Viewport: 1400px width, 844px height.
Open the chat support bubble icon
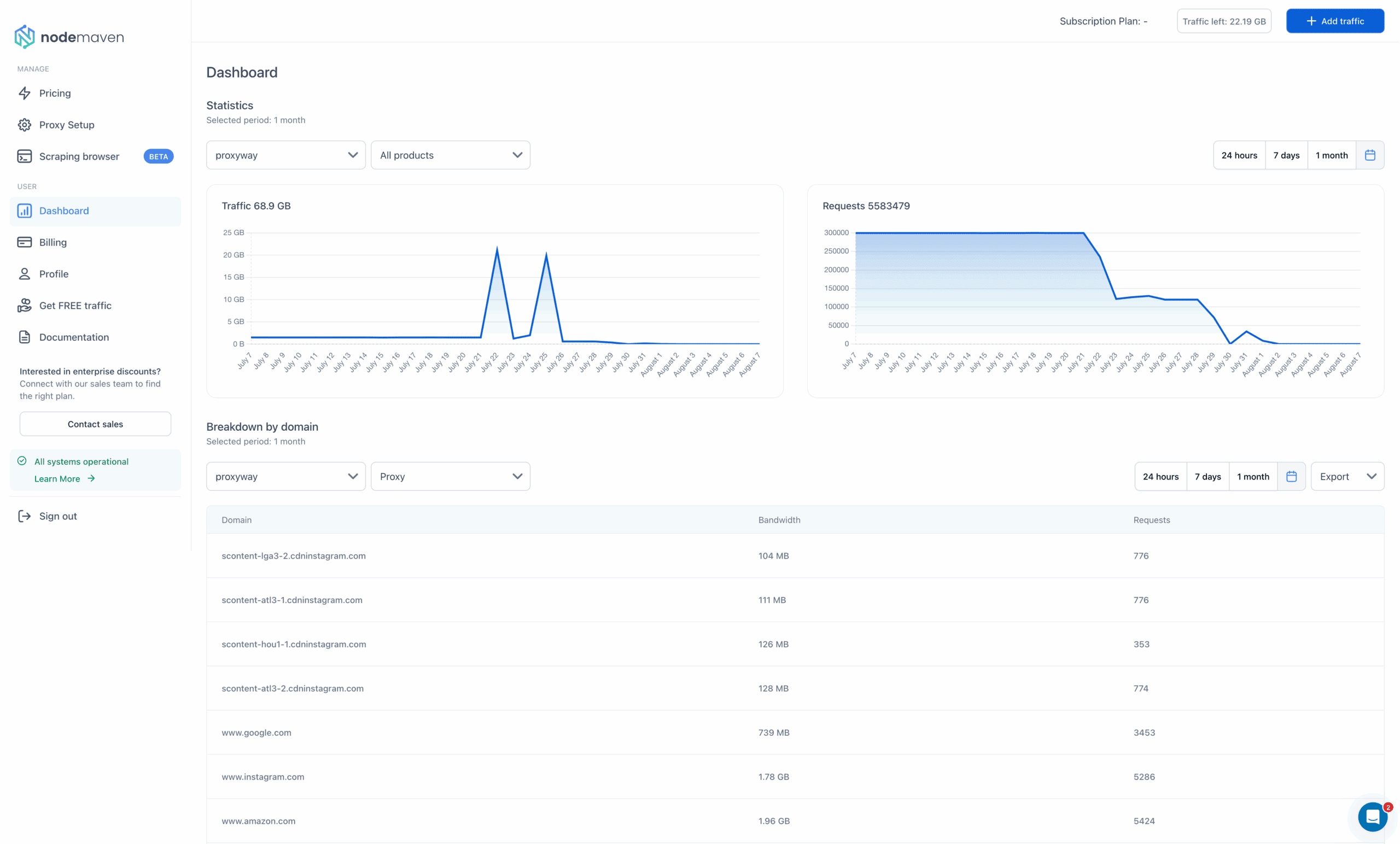coord(1372,817)
